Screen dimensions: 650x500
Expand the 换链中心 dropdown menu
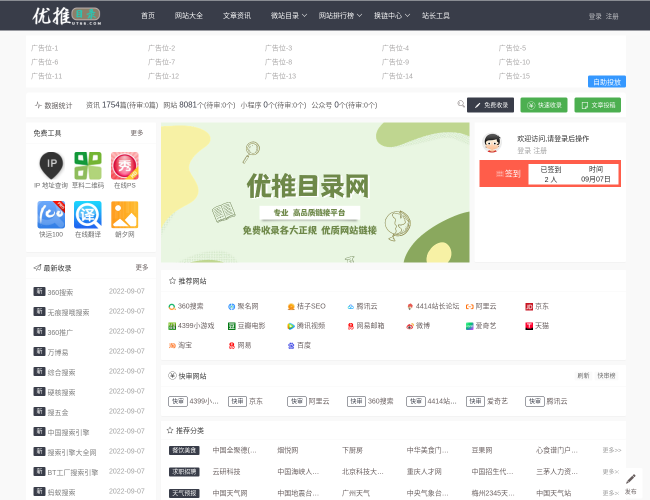pyautogui.click(x=392, y=15)
